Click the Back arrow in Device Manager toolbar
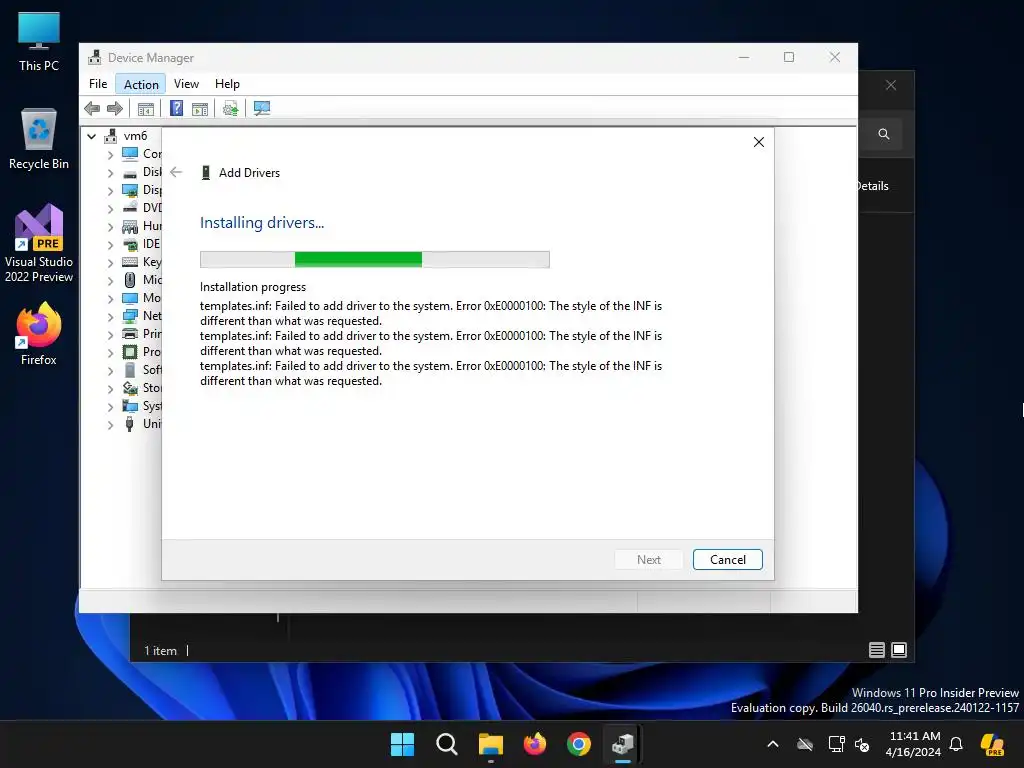 pyautogui.click(x=92, y=108)
